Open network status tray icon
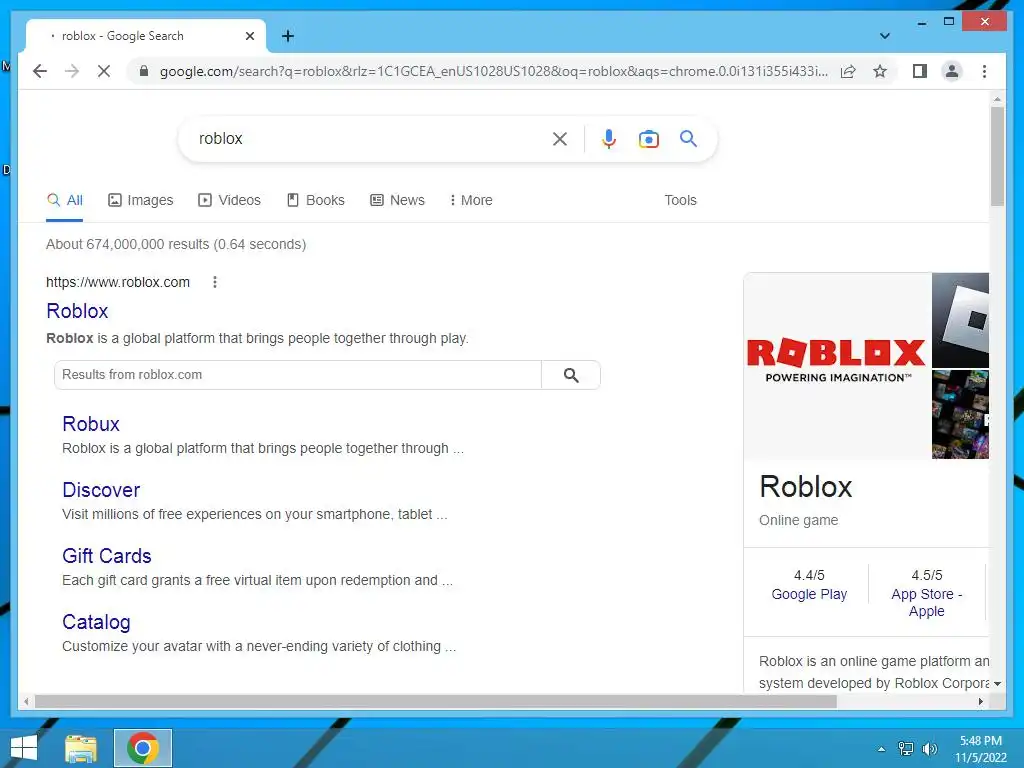 pos(906,749)
